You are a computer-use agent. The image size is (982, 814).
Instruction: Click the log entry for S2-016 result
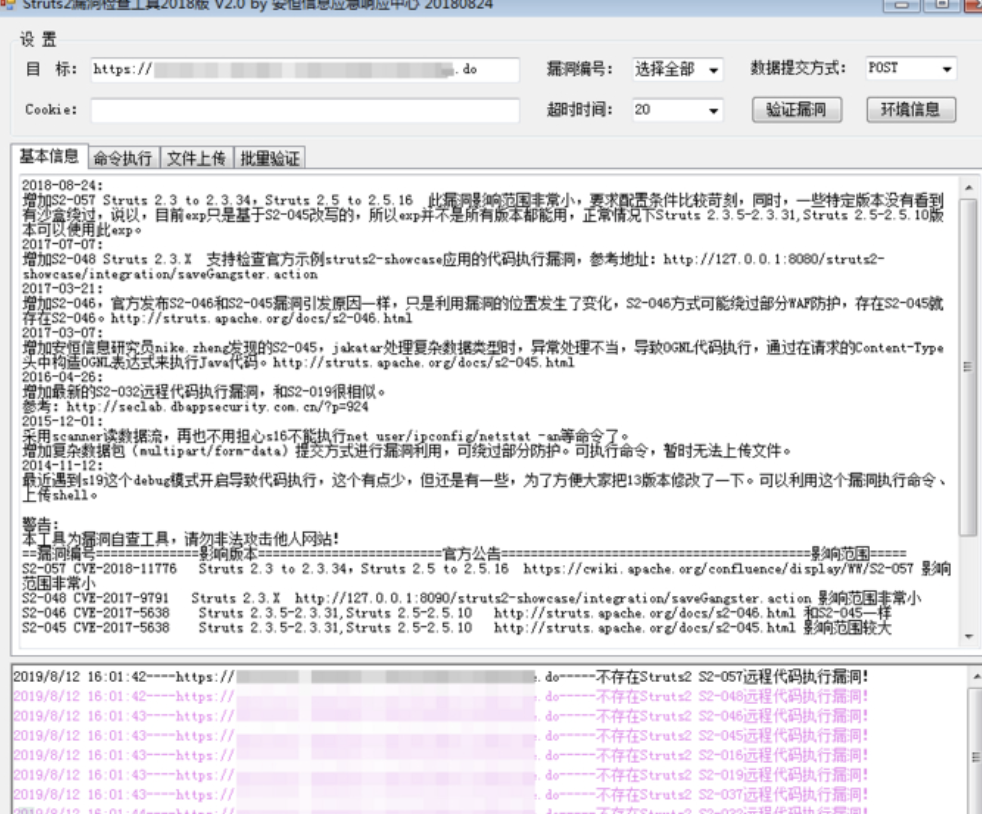[x=441, y=755]
